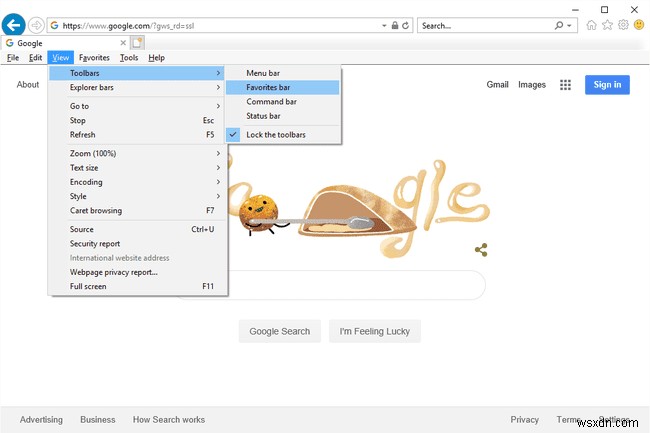The height and width of the screenshot is (433, 650).
Task: Select Refresh in View menu
Action: 138,135
